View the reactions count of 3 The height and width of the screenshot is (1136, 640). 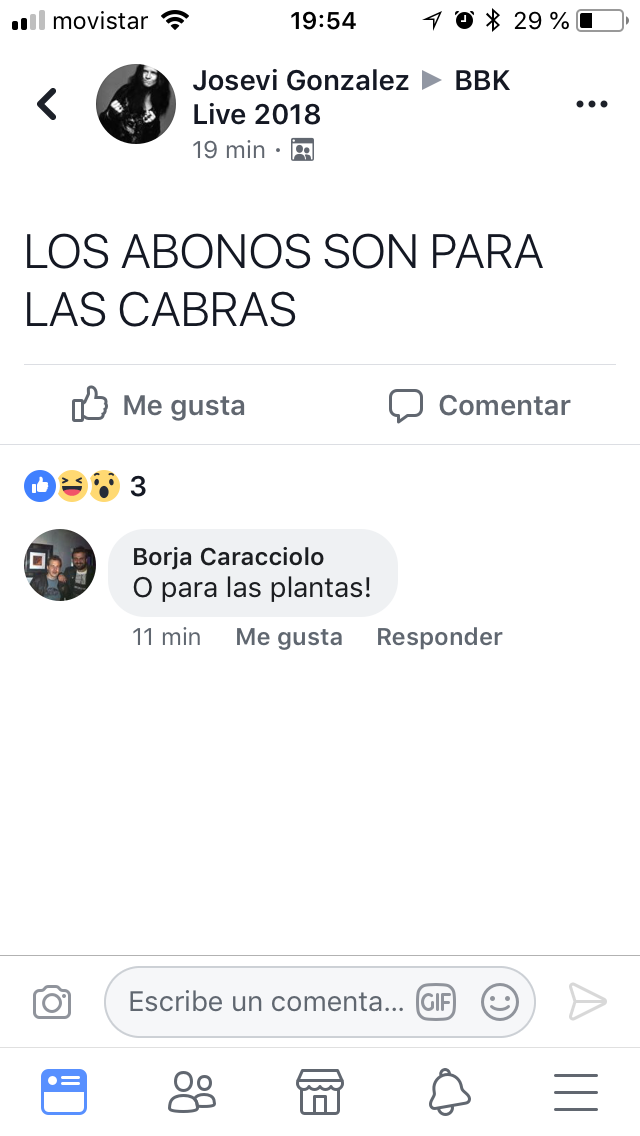(x=138, y=486)
